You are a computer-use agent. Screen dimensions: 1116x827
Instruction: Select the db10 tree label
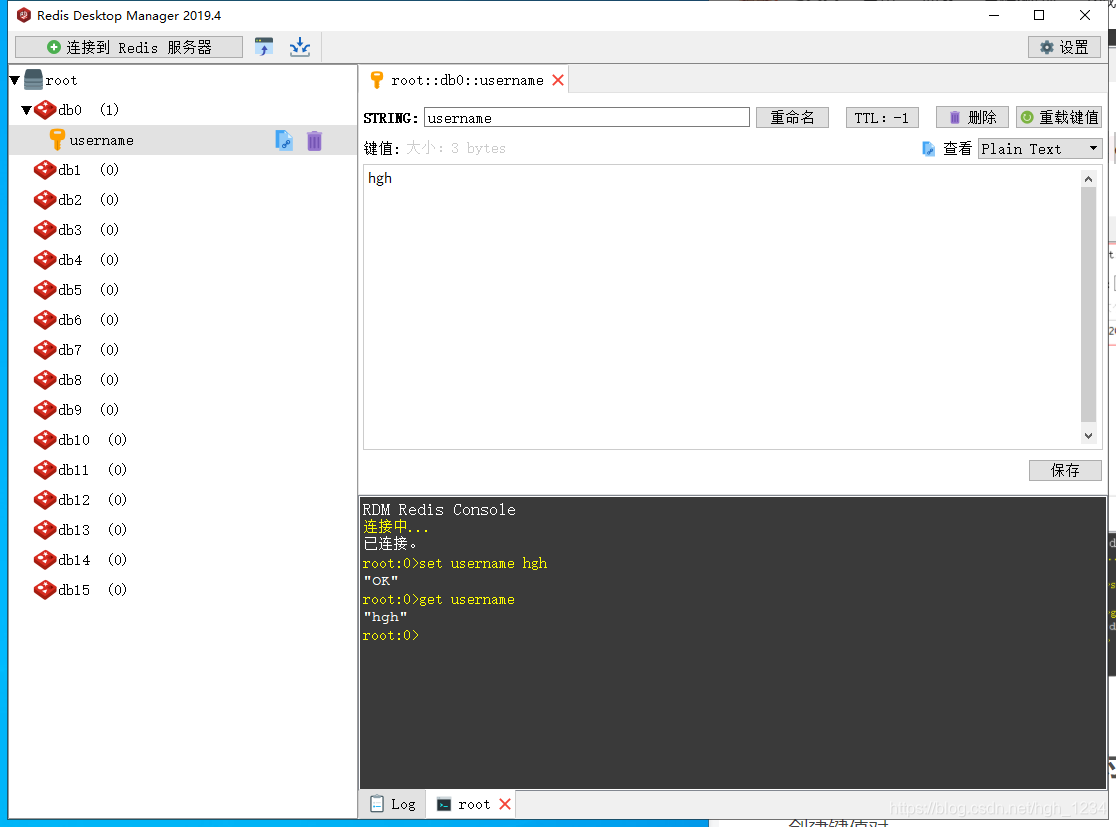click(x=74, y=440)
